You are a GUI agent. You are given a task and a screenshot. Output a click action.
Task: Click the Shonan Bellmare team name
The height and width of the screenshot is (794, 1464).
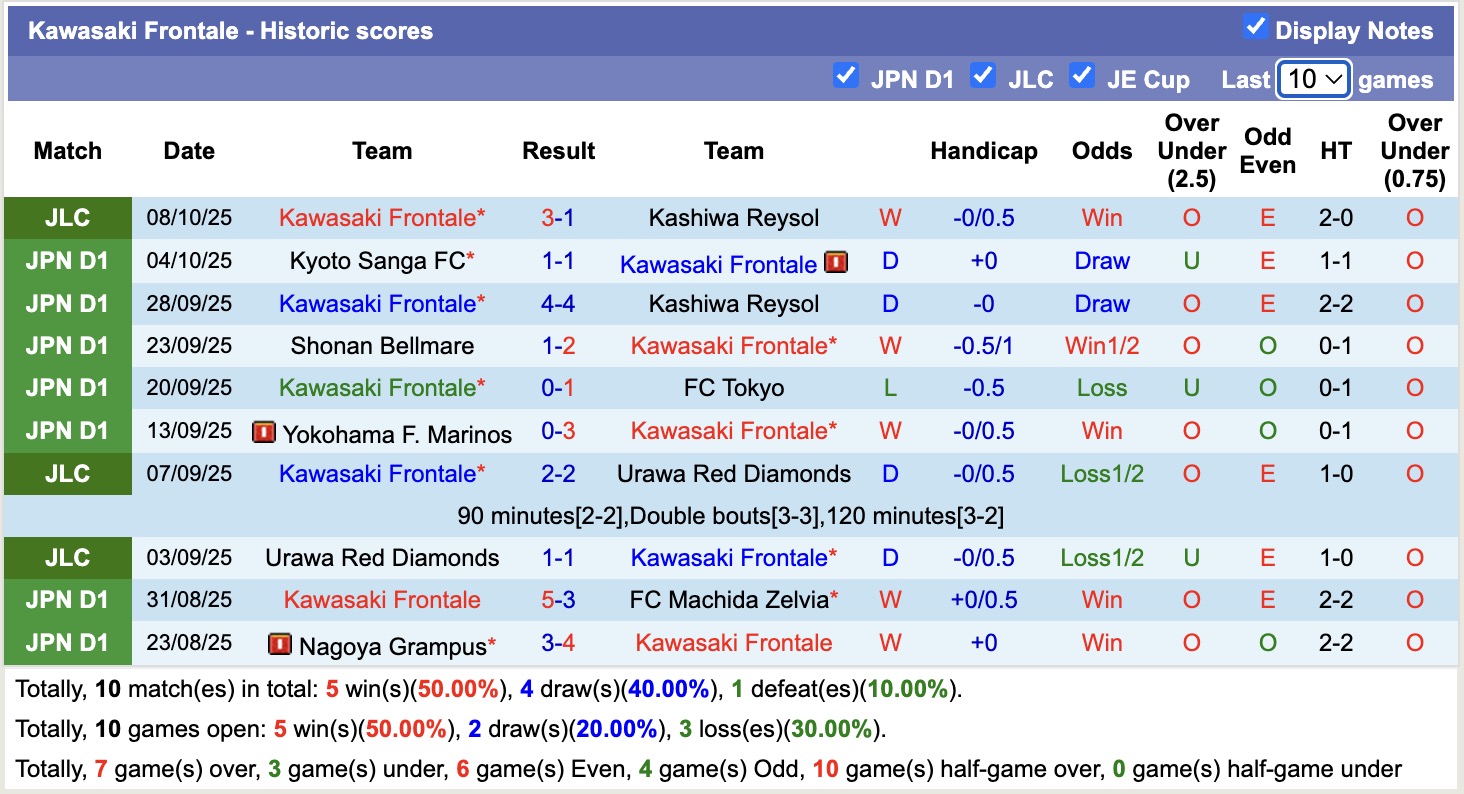click(381, 345)
